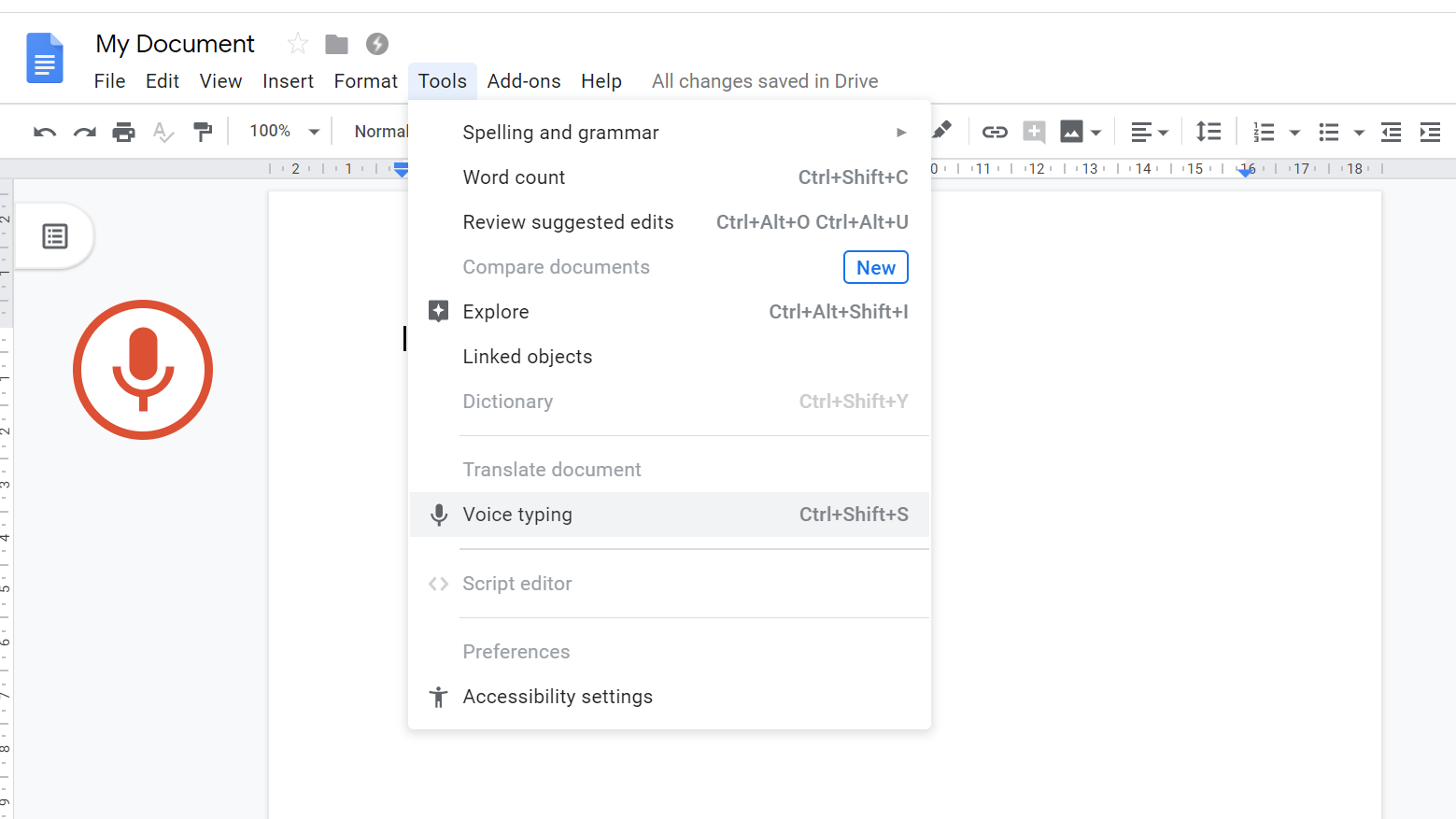Image resolution: width=1456 pixels, height=819 pixels.
Task: Click the microphone icon beside Voice typing
Action: click(438, 515)
